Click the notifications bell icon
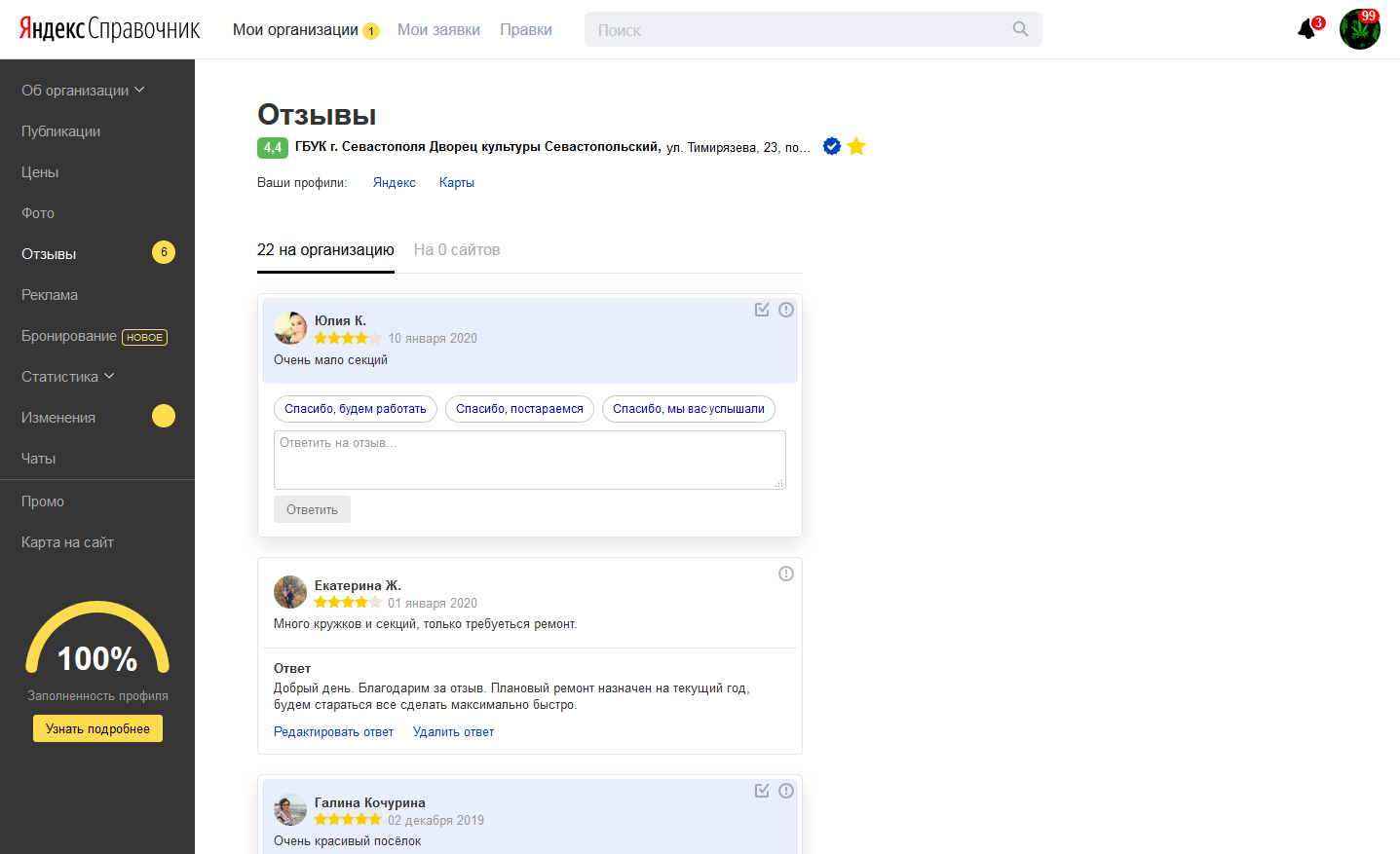 1306,30
